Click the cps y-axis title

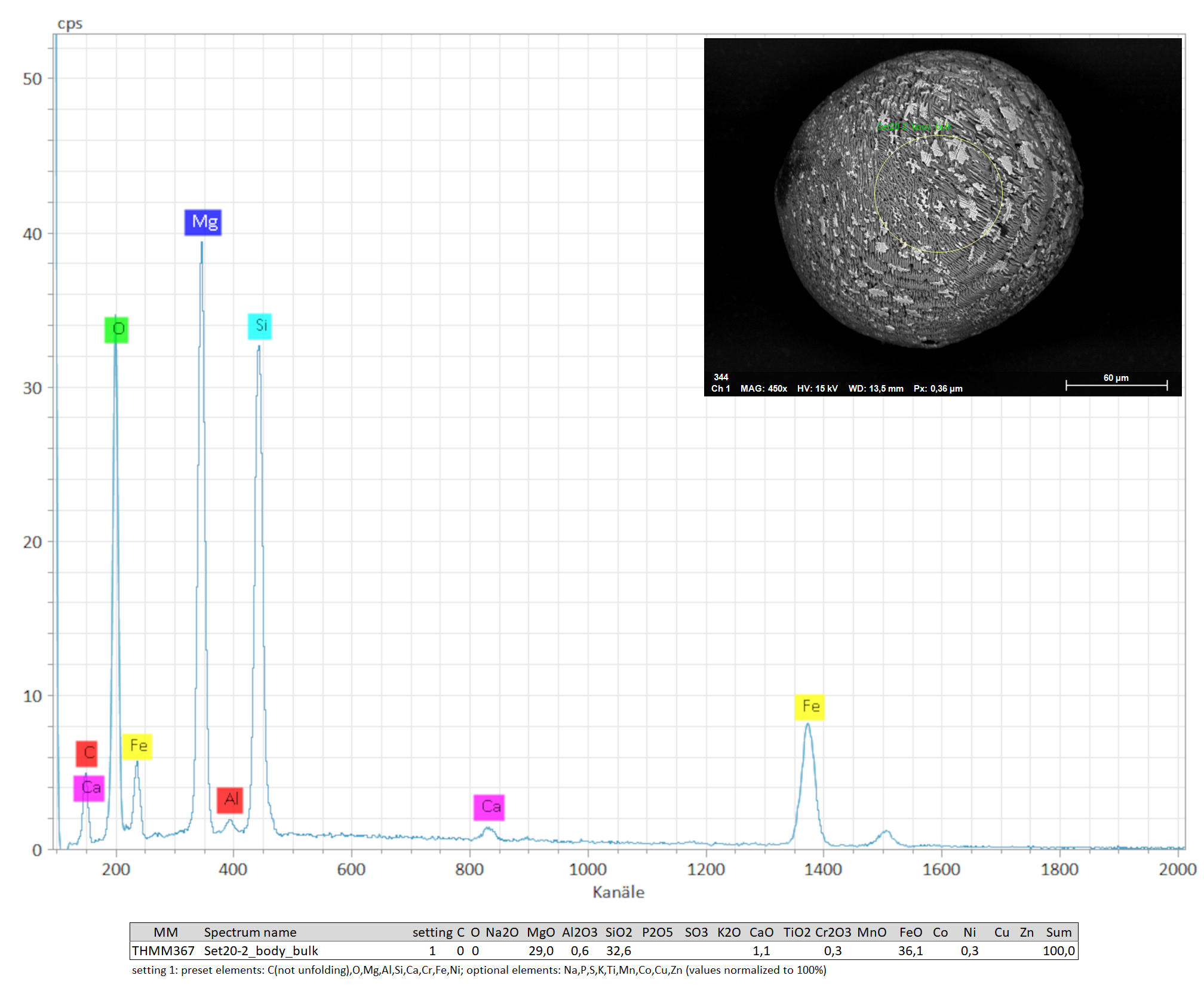[x=70, y=24]
